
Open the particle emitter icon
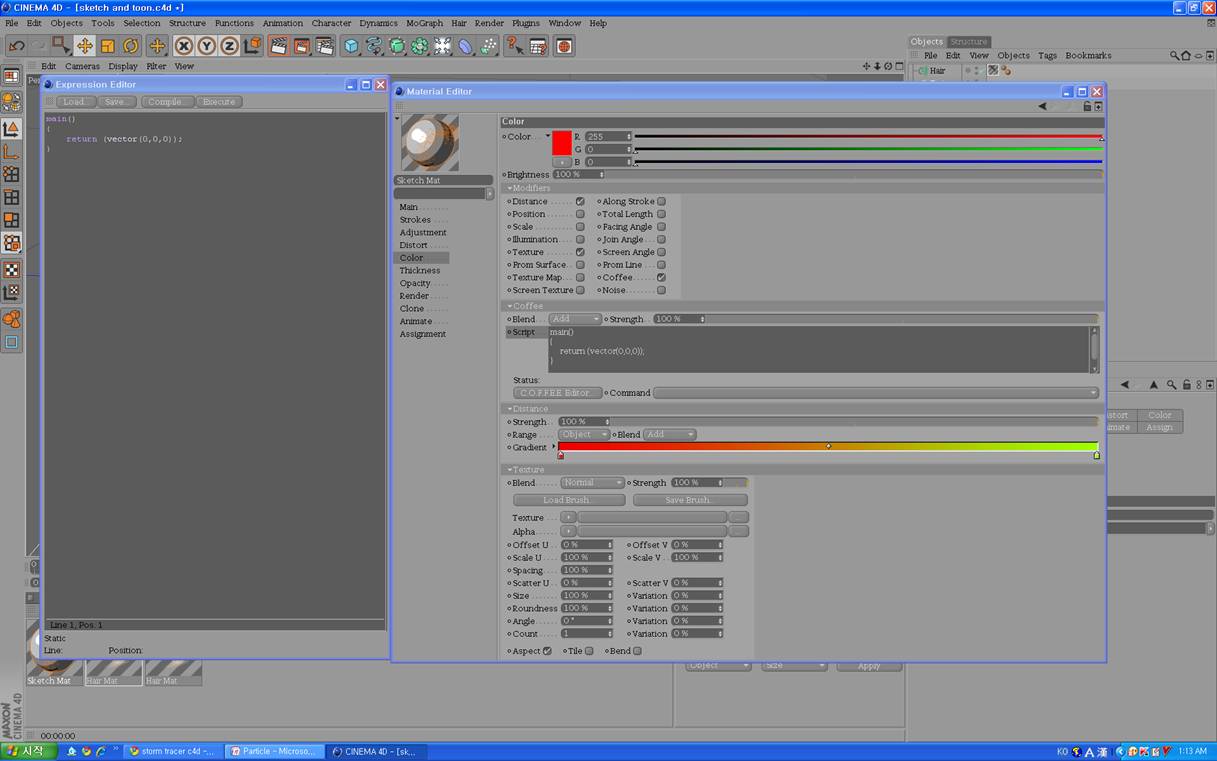[489, 46]
